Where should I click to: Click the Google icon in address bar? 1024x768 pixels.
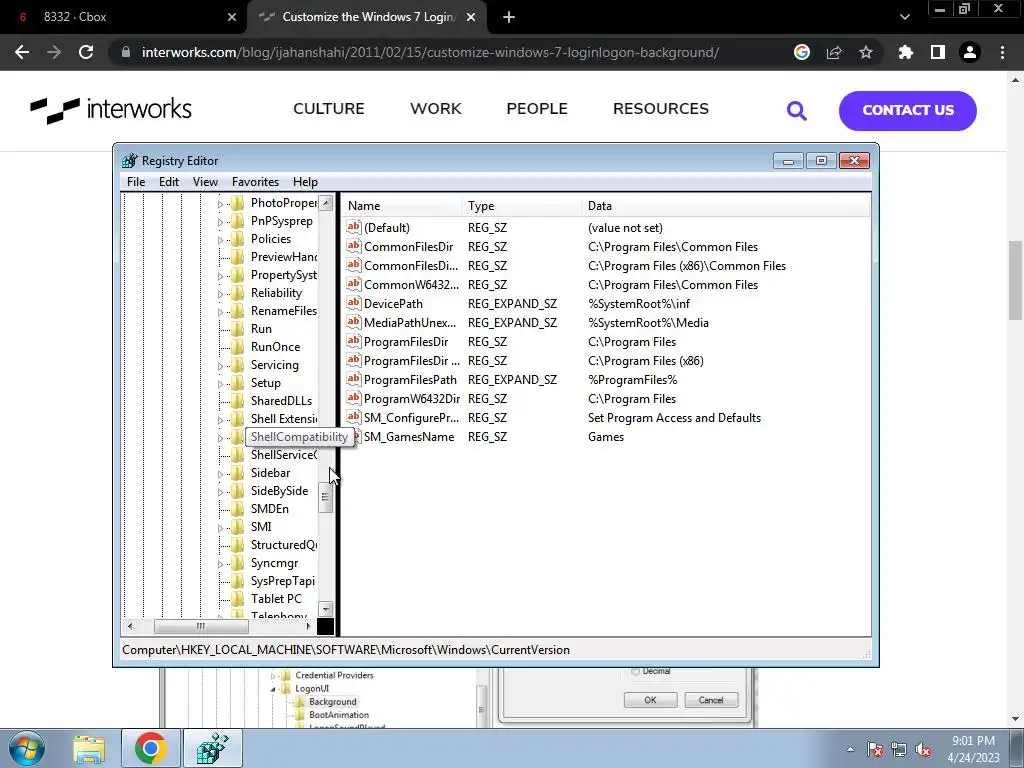pyautogui.click(x=802, y=52)
